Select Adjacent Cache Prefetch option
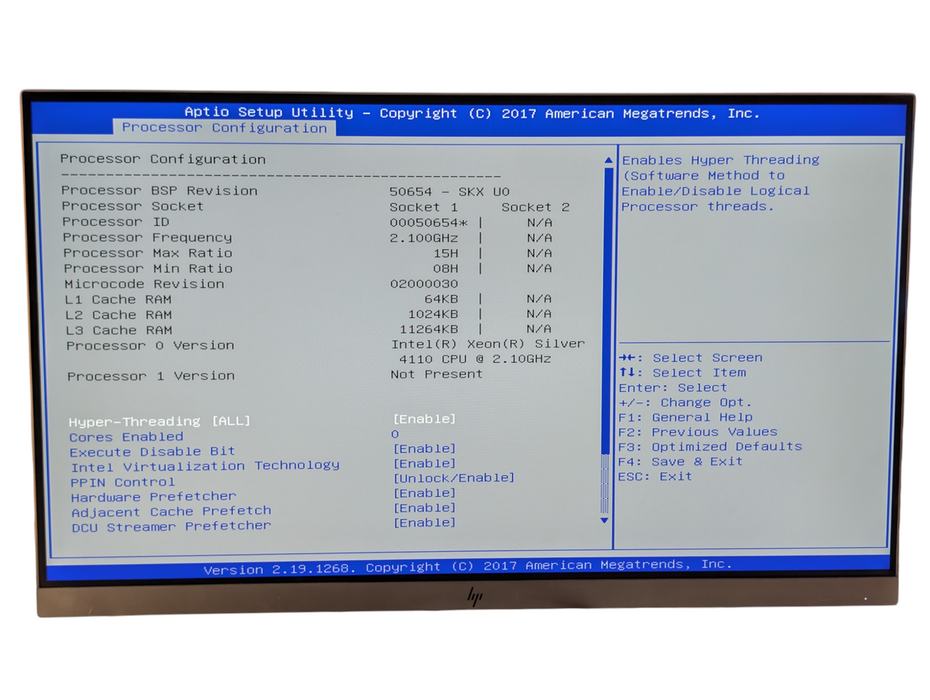This screenshot has width=930, height=700. pos(171,511)
